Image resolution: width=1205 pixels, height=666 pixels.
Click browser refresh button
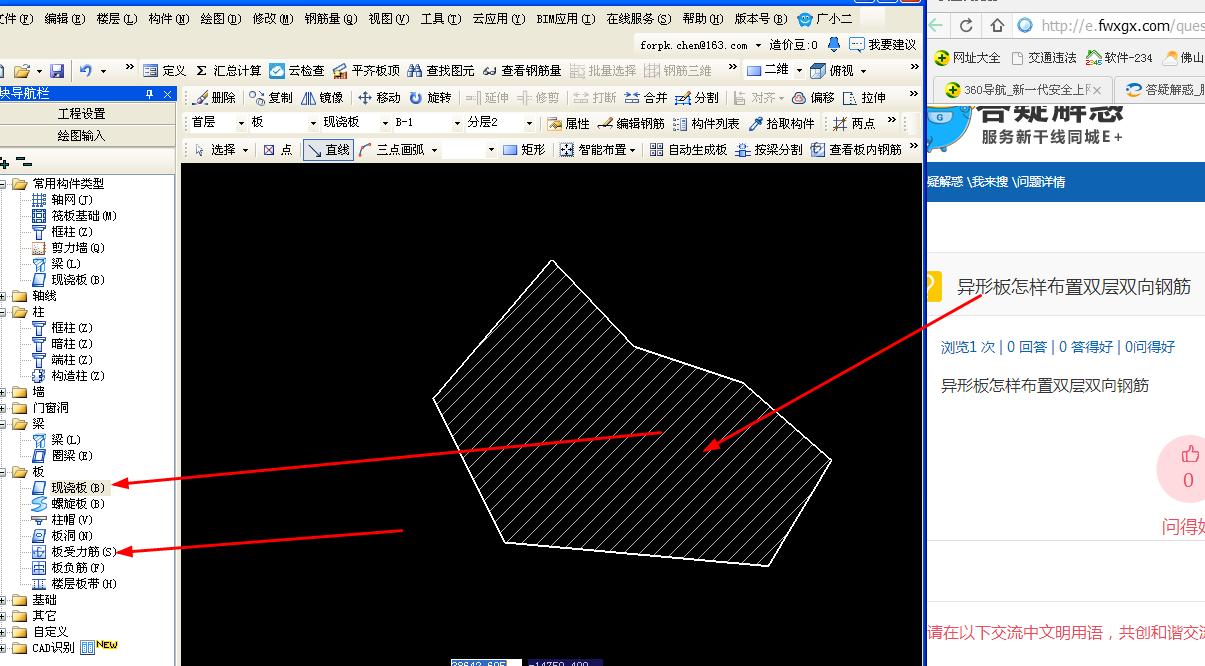[966, 26]
